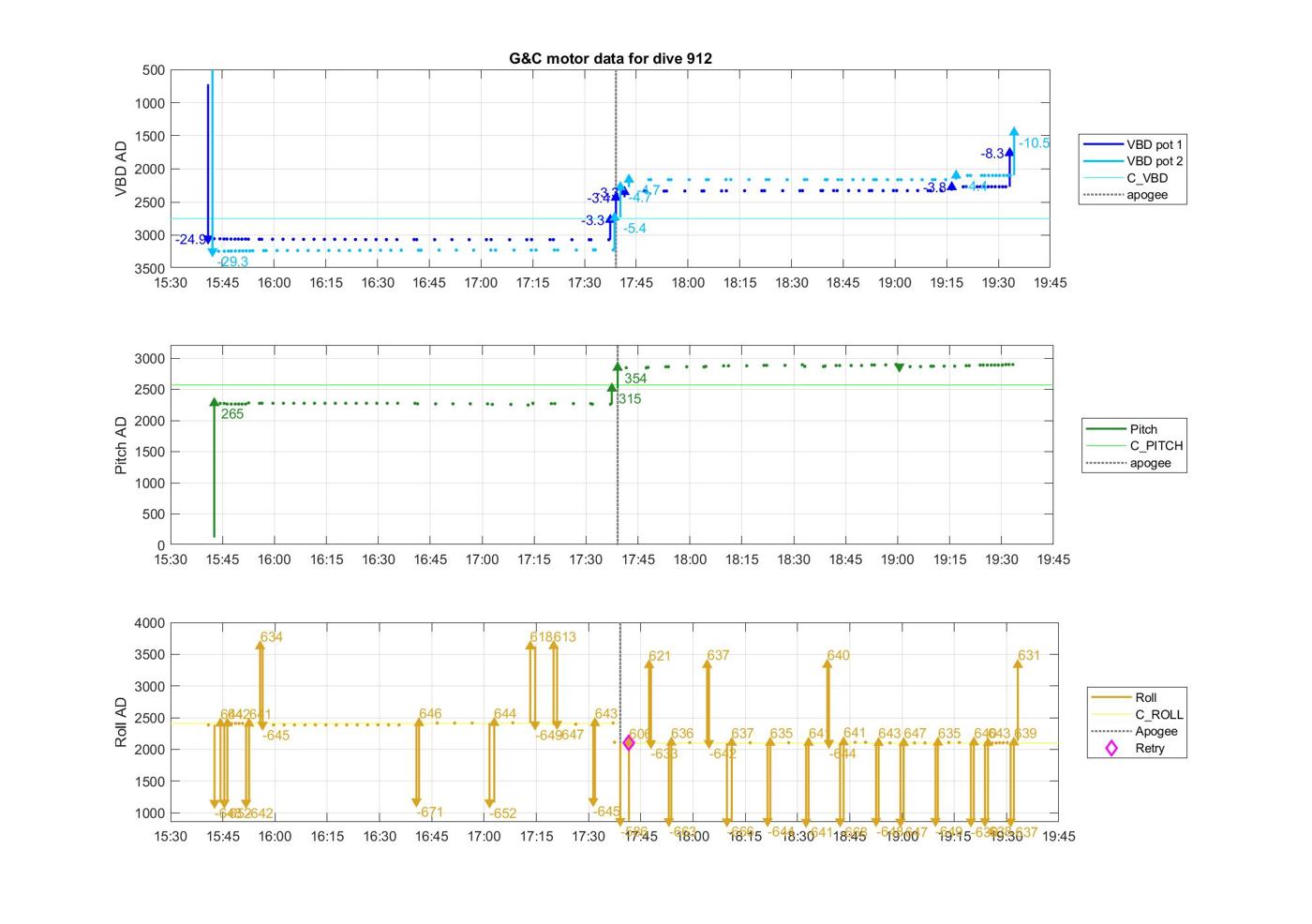The height and width of the screenshot is (924, 1312).
Task: Click the '621' label in the Roll plot
Action: click(x=660, y=656)
